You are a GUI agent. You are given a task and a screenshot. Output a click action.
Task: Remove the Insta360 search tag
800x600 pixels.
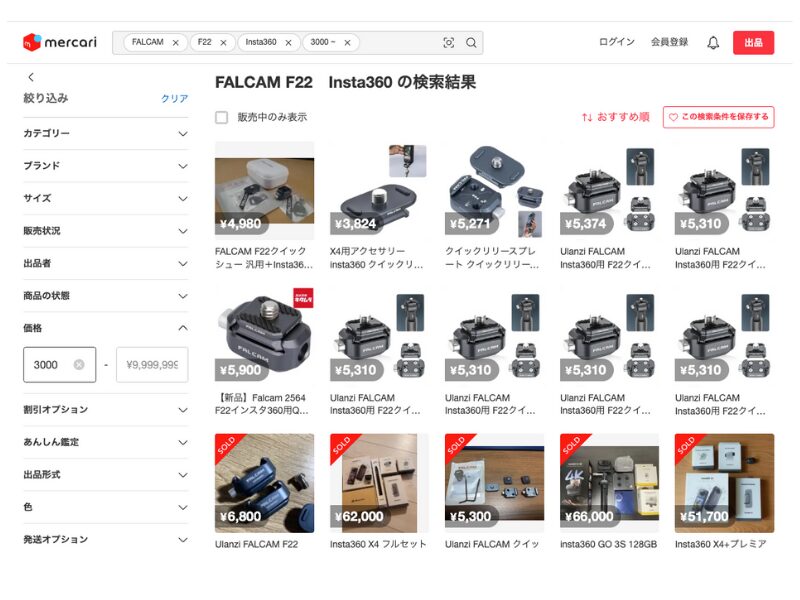click(x=288, y=43)
